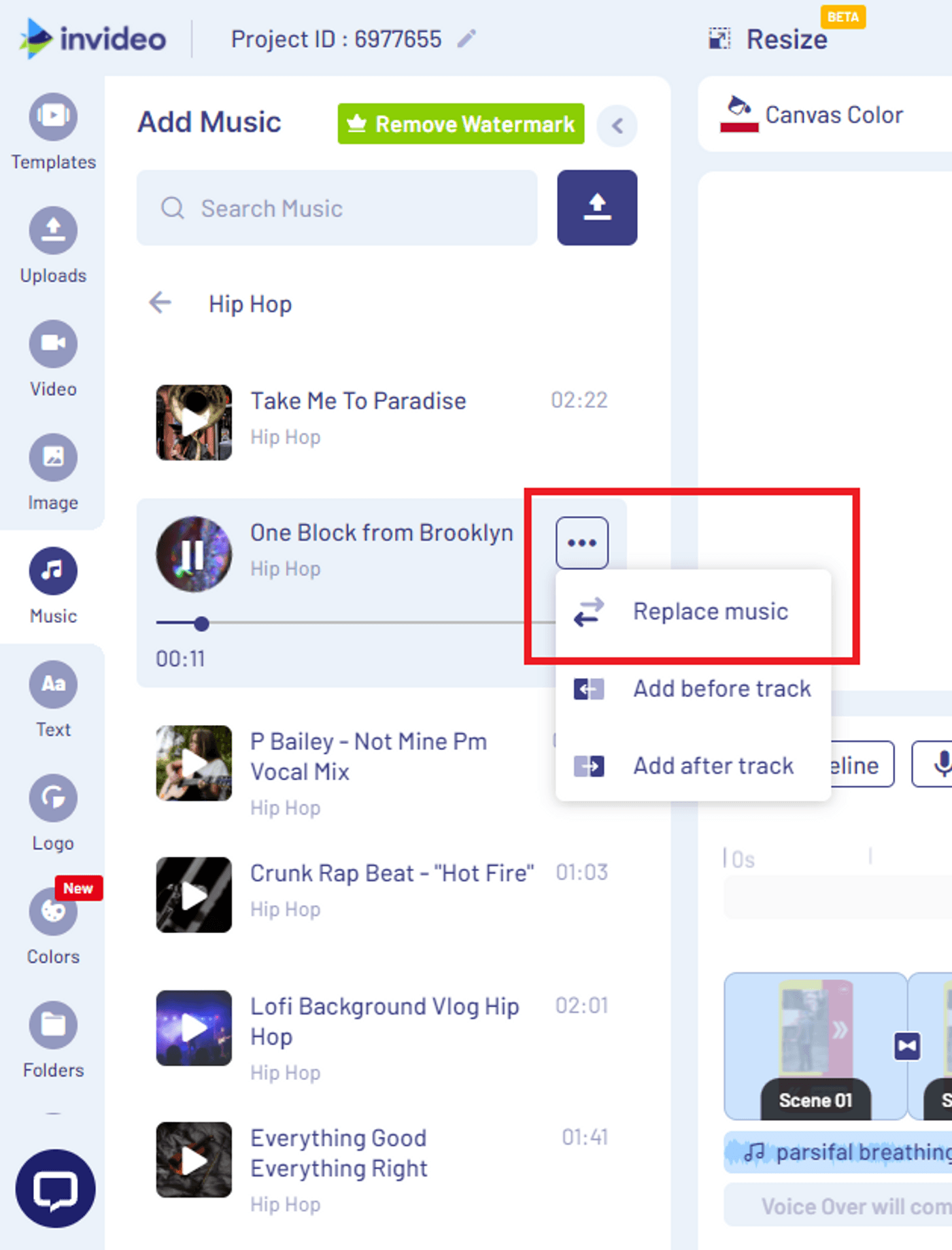Click the invideo logo

(92, 38)
